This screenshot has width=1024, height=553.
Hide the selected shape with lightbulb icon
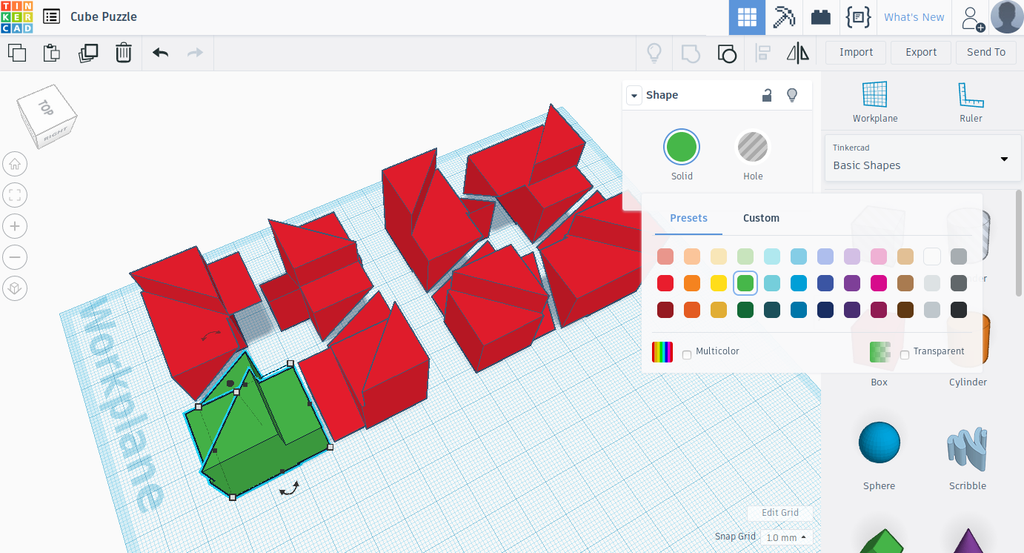coord(792,95)
